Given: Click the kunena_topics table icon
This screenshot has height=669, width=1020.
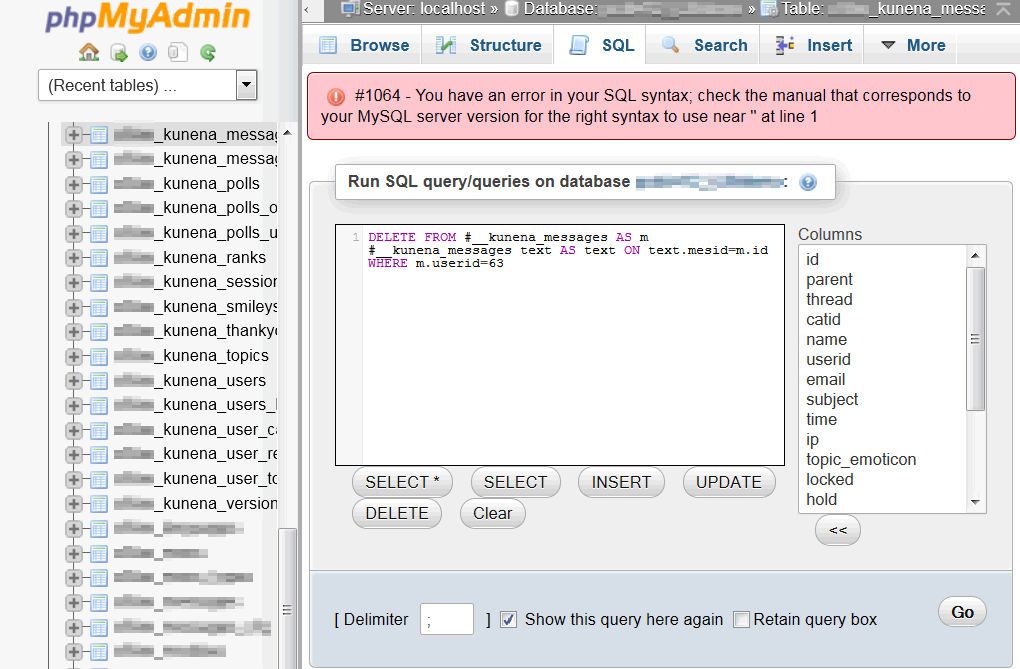Looking at the screenshot, I should 99,357.
